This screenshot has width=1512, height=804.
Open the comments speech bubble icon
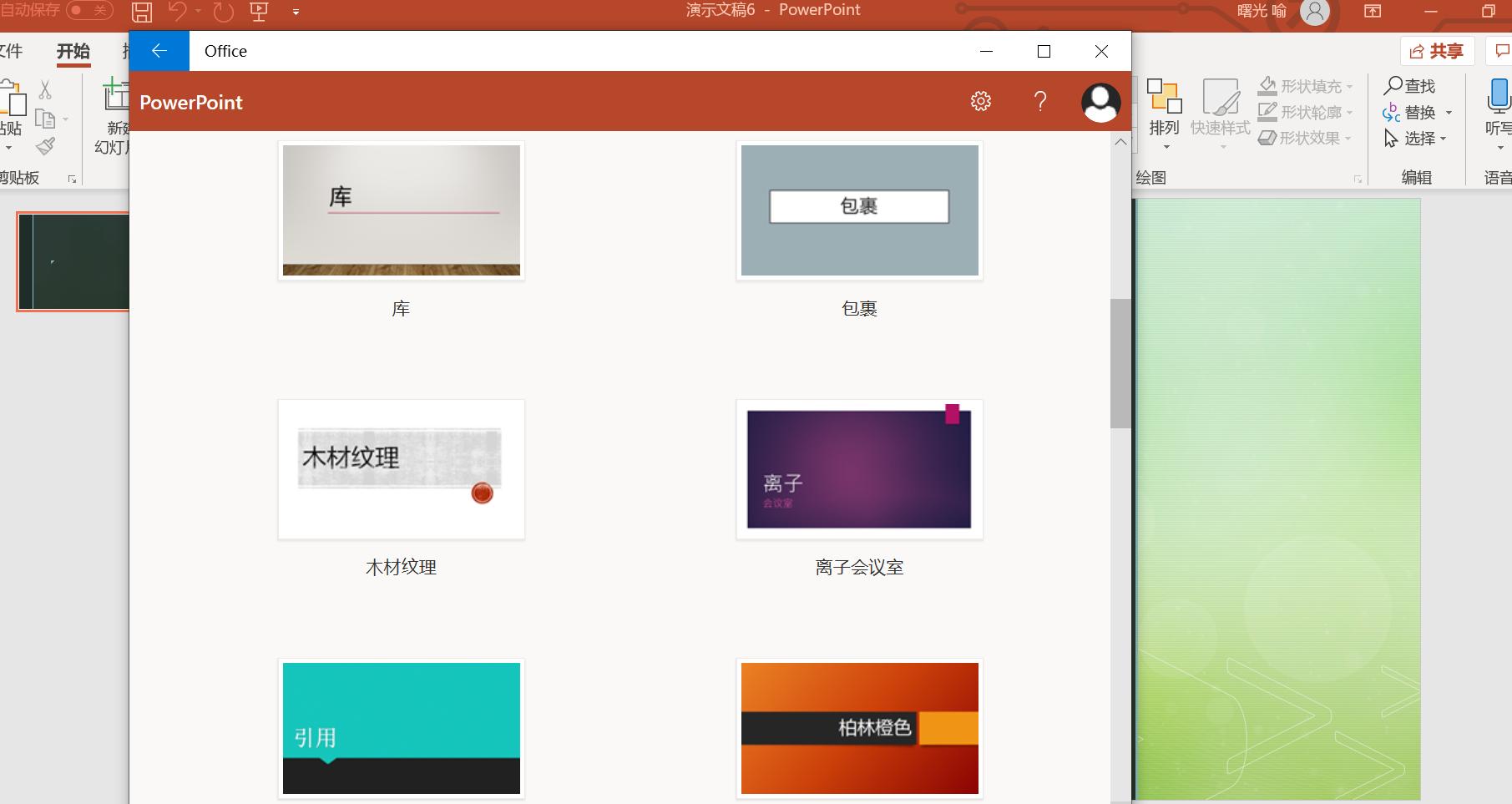1503,51
